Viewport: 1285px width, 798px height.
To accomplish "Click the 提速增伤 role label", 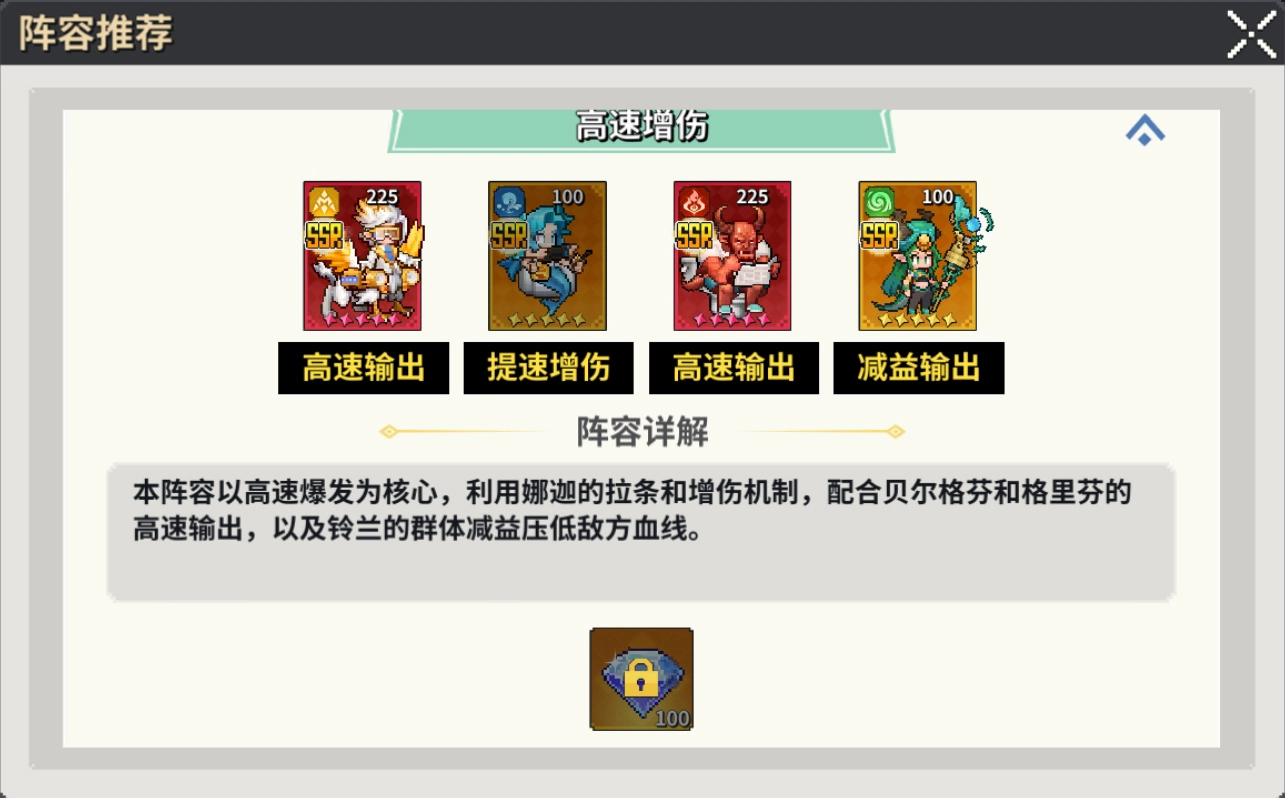I will coord(548,368).
